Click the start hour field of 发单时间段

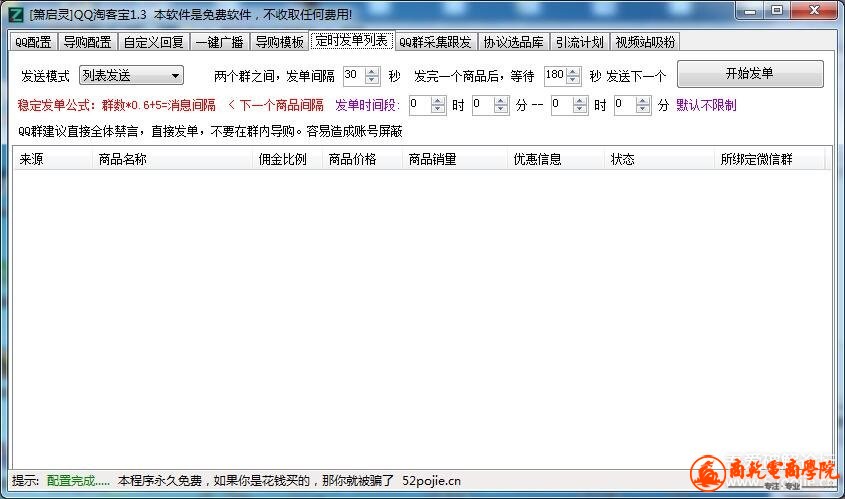click(420, 105)
